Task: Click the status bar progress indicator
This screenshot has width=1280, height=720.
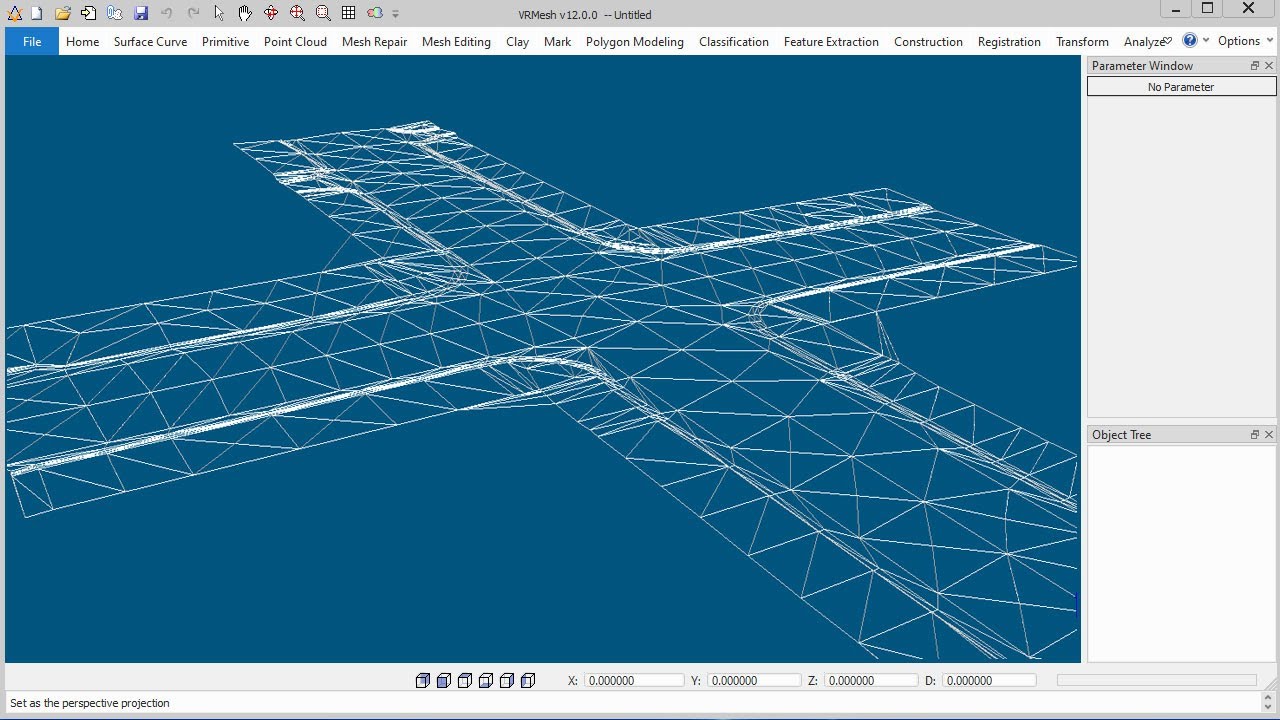Action: coord(1157,680)
